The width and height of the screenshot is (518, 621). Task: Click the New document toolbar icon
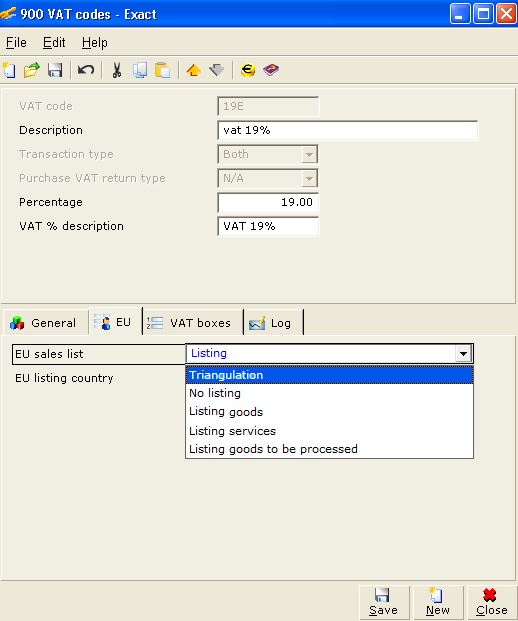pos(9,70)
